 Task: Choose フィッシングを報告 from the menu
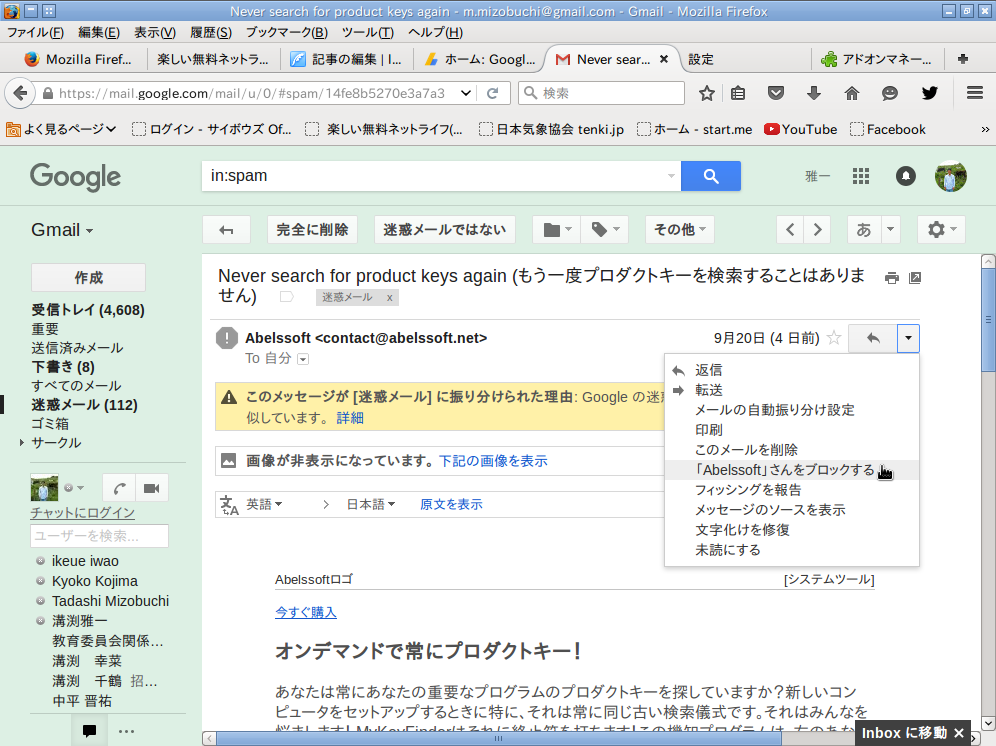(x=791, y=490)
